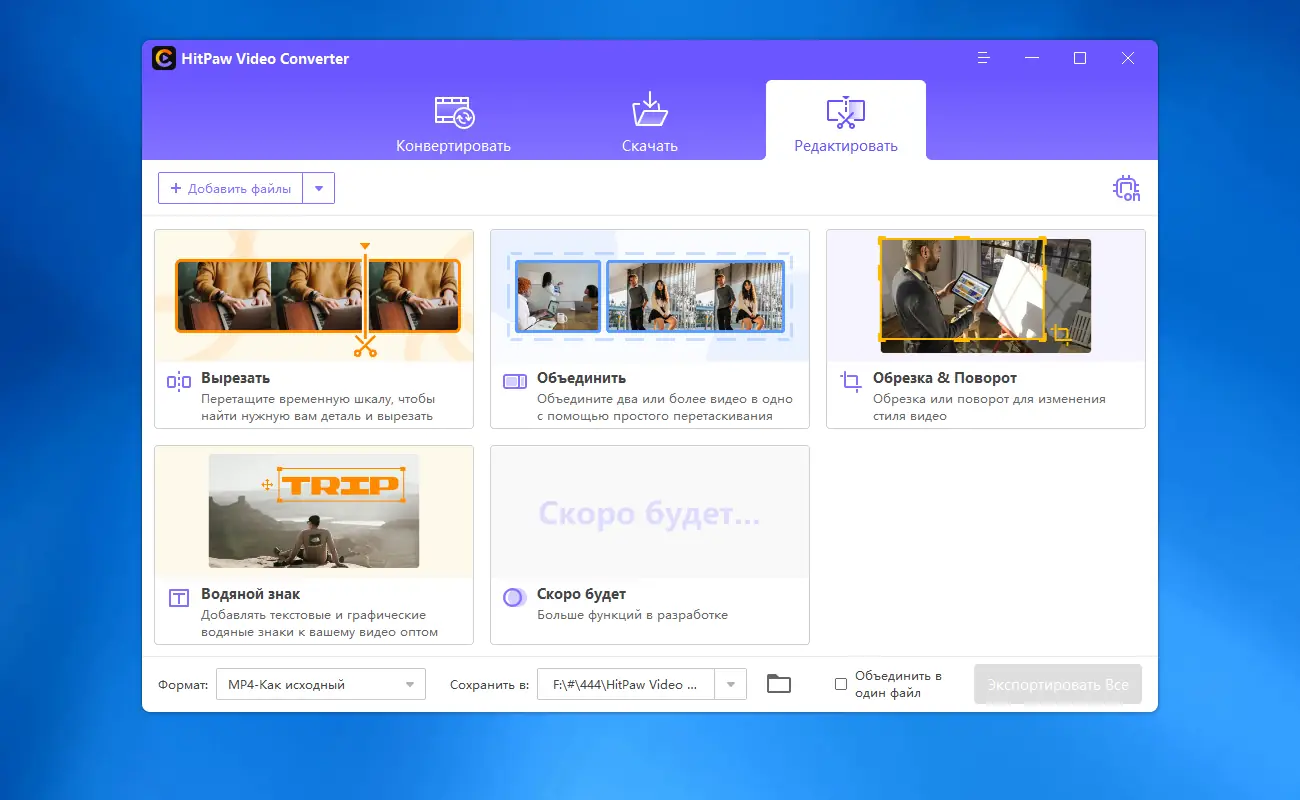
Task: Click the Обрезка & Поворот crop icon
Action: (851, 381)
